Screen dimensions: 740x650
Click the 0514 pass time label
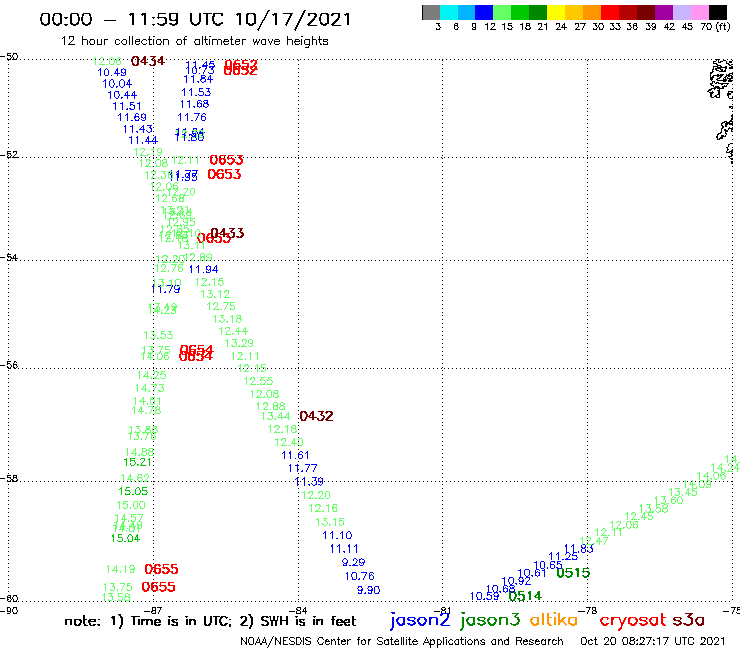(525, 596)
